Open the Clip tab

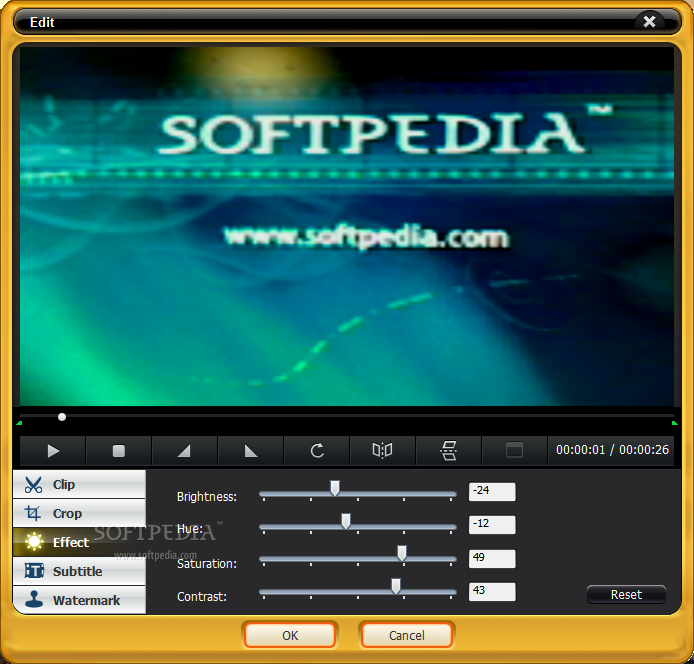[79, 484]
